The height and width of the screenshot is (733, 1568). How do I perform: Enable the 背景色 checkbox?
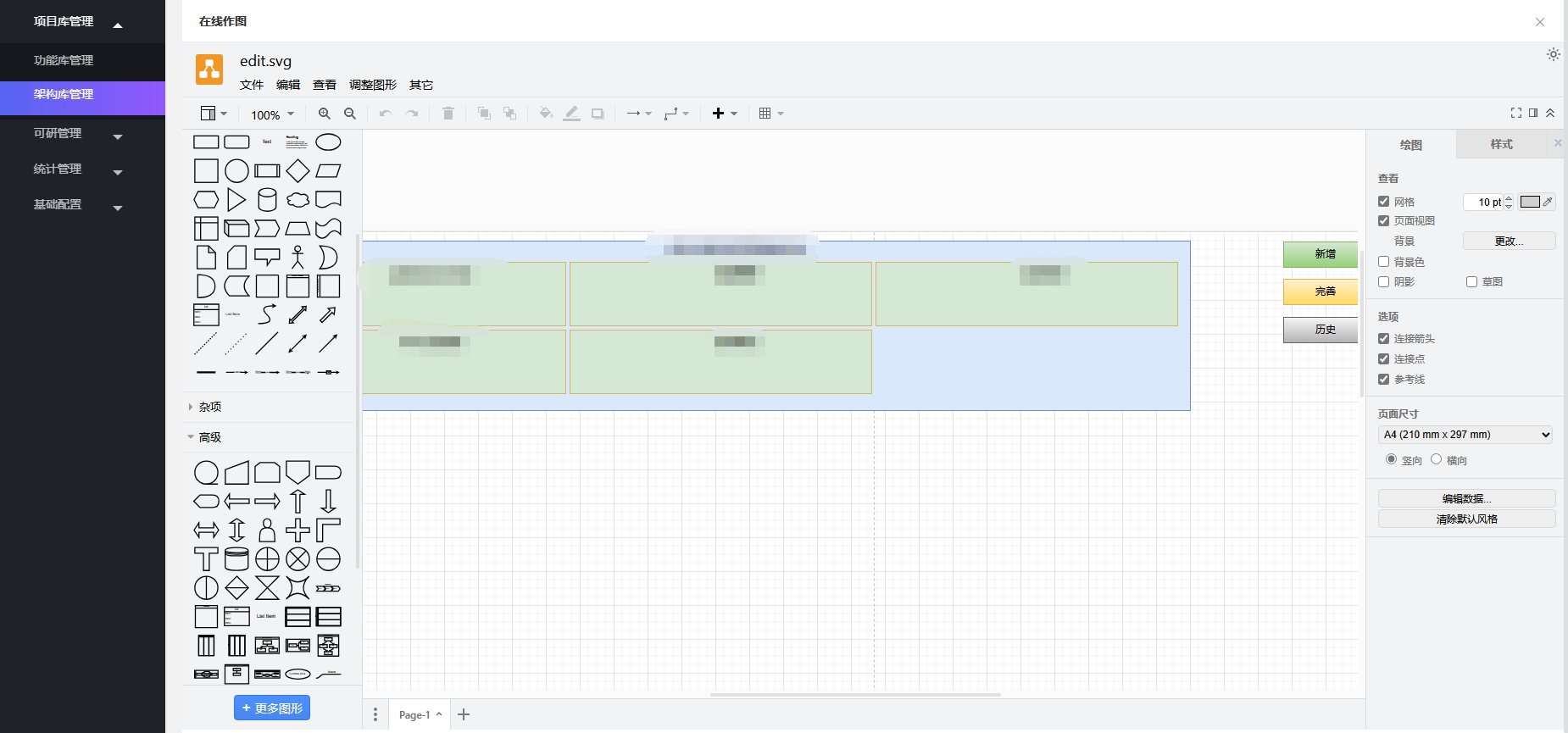(1383, 262)
